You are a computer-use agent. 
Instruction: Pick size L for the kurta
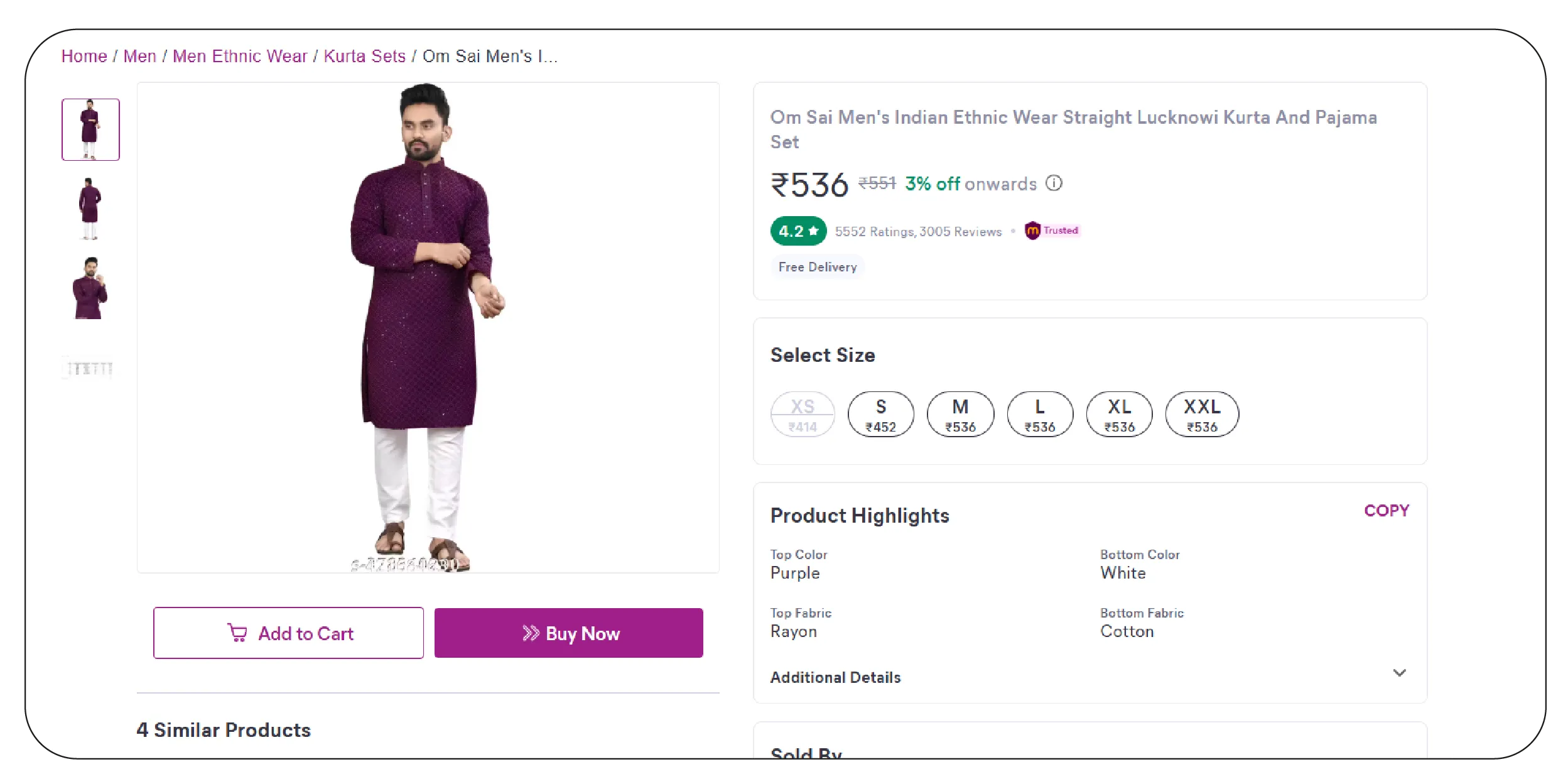click(1040, 415)
